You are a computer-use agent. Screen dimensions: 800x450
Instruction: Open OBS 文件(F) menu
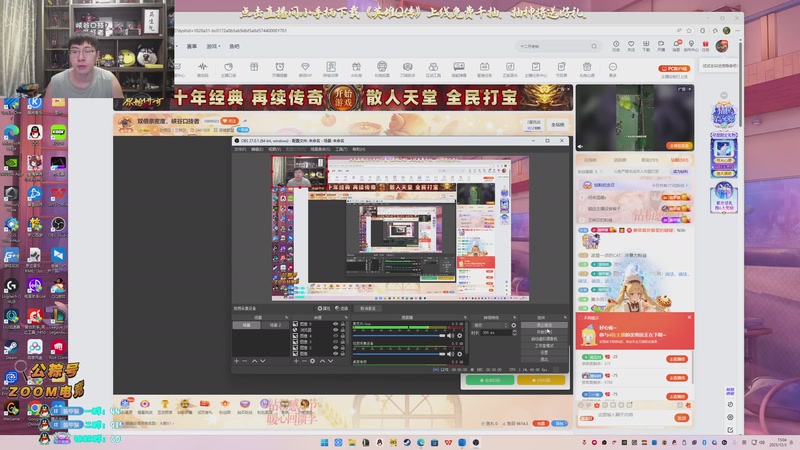pos(240,149)
